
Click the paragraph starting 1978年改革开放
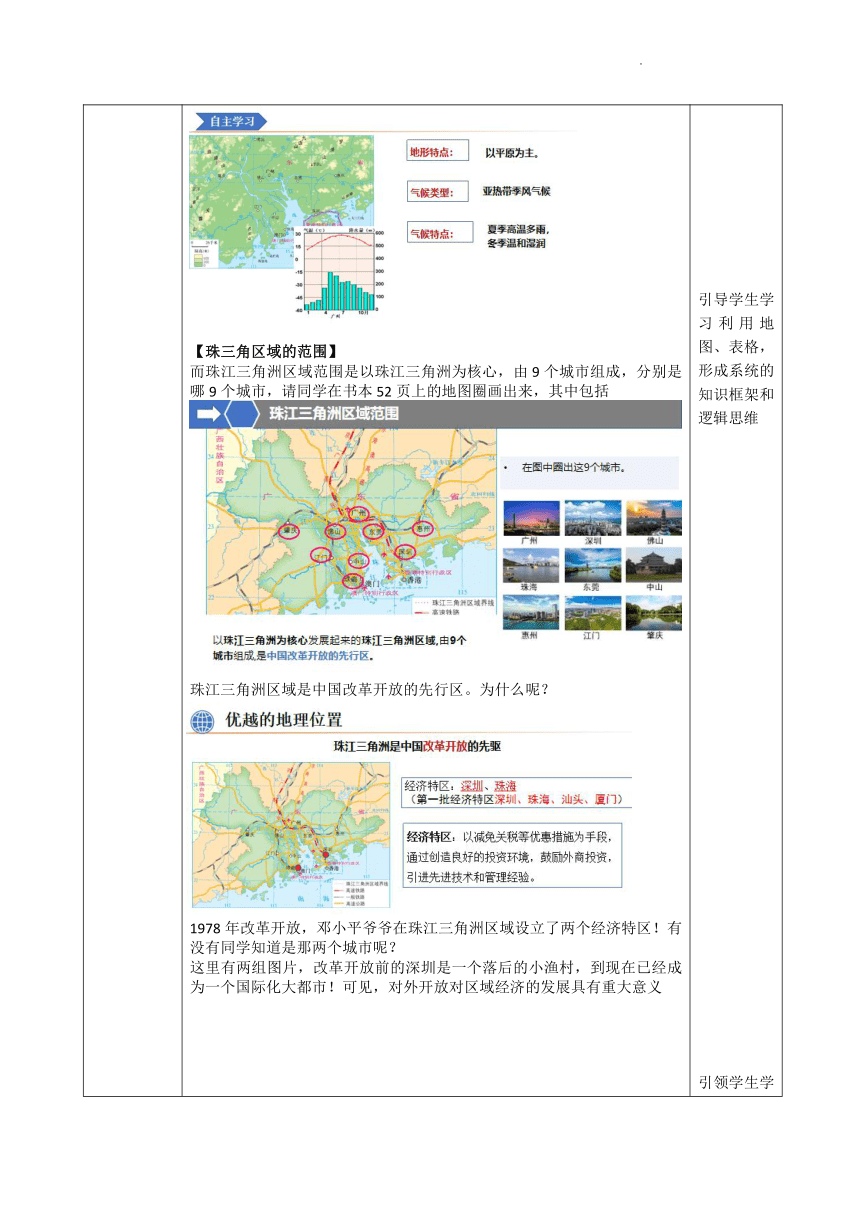tap(435, 938)
